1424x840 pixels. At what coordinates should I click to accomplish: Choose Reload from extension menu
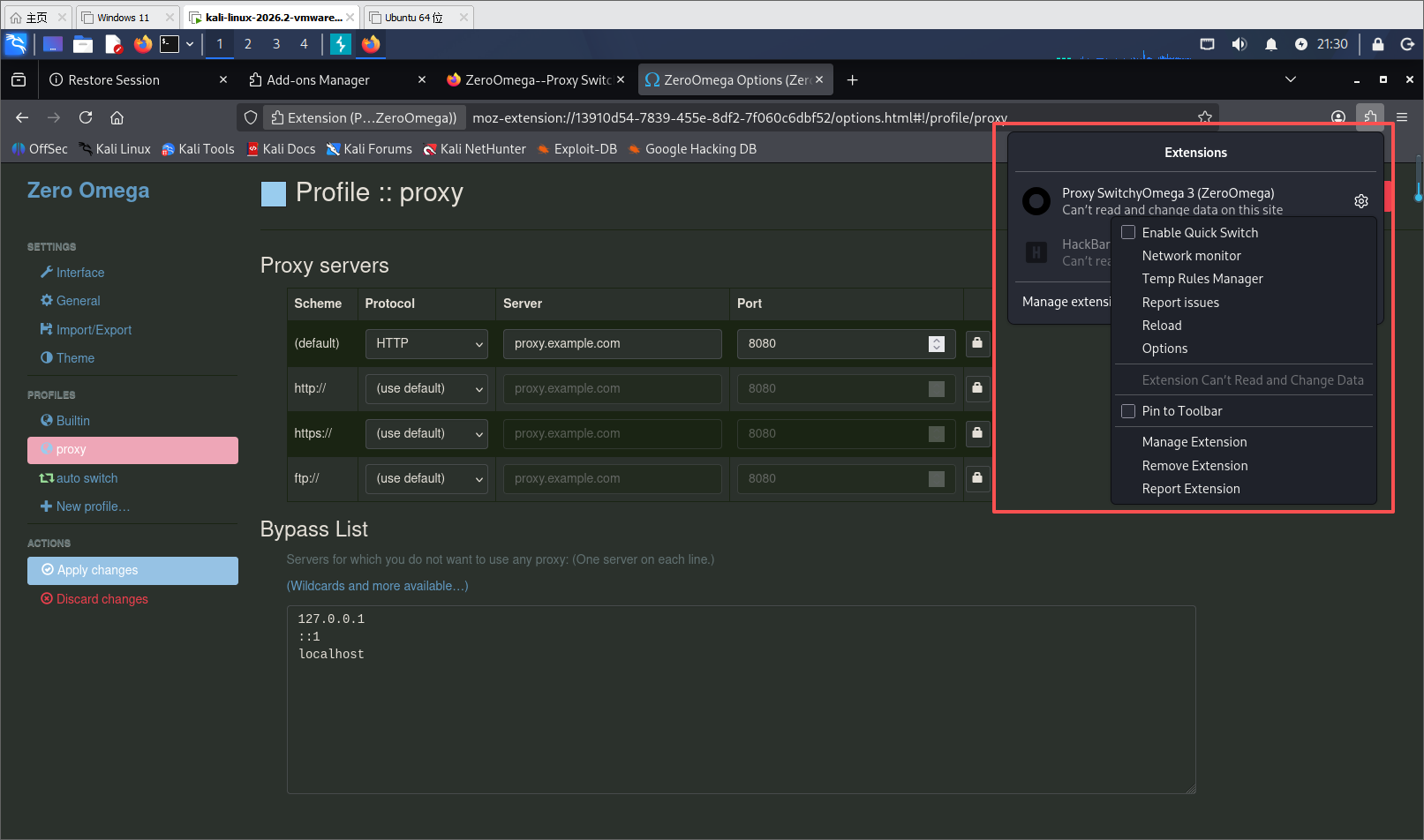1162,326
